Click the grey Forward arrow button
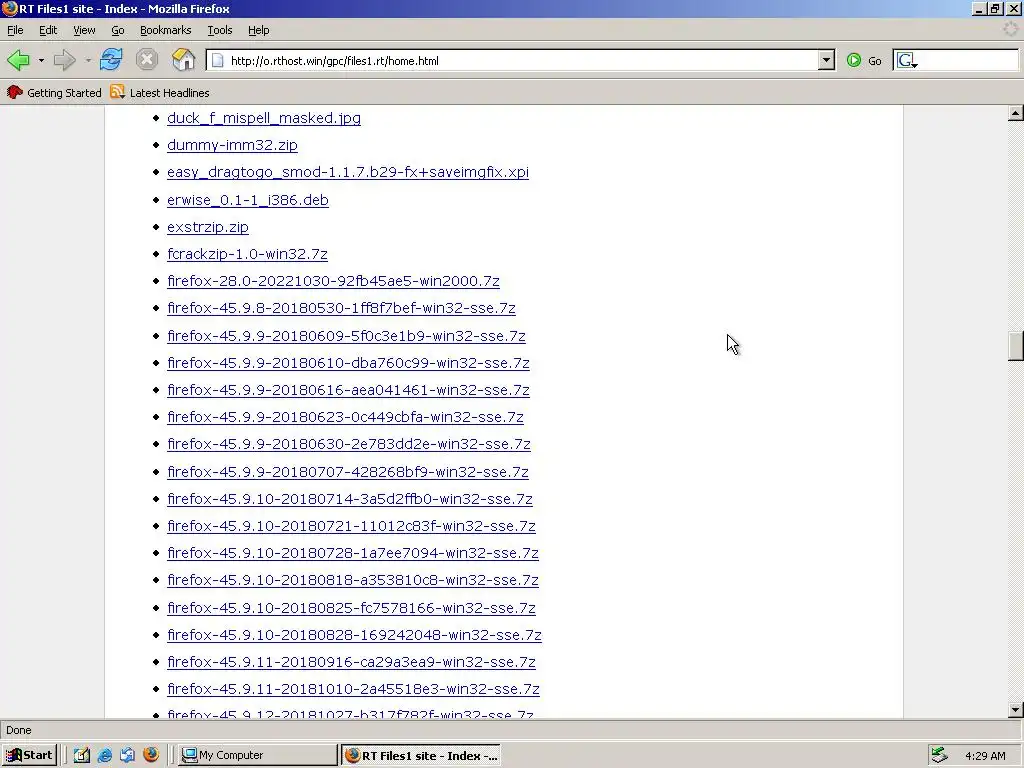This screenshot has width=1024, height=768. [x=64, y=61]
